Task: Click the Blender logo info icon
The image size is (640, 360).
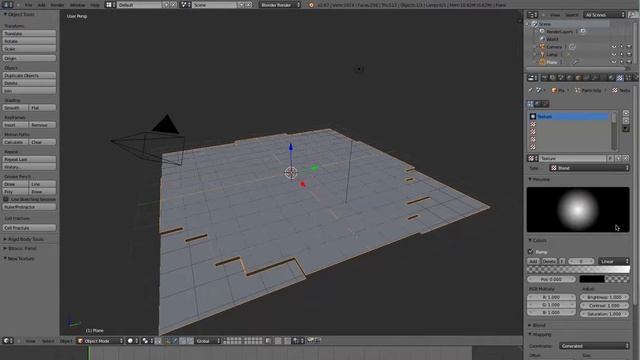Action: coord(311,5)
